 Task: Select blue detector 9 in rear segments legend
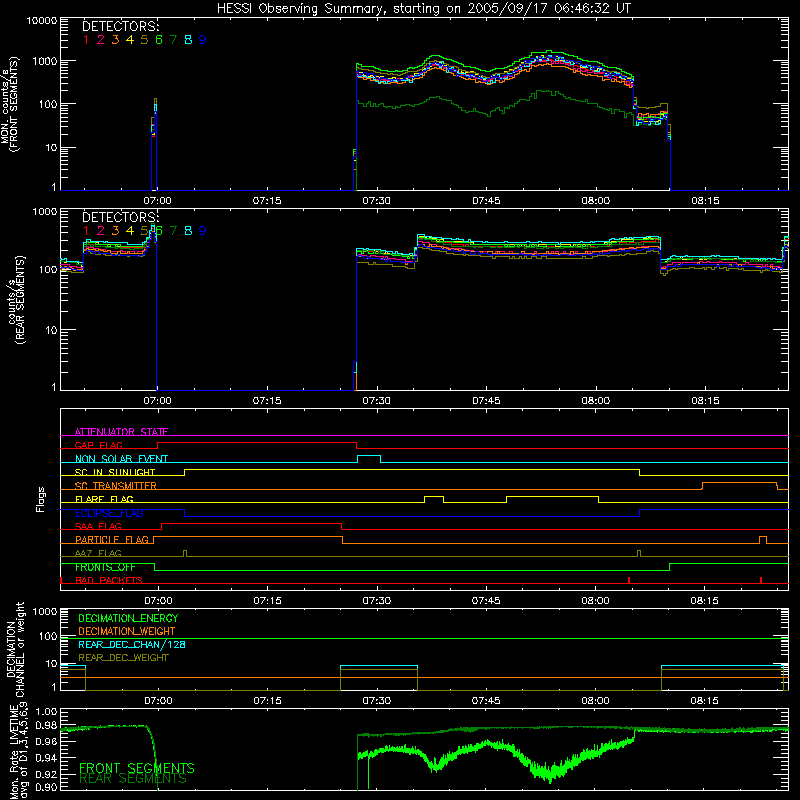(x=203, y=231)
